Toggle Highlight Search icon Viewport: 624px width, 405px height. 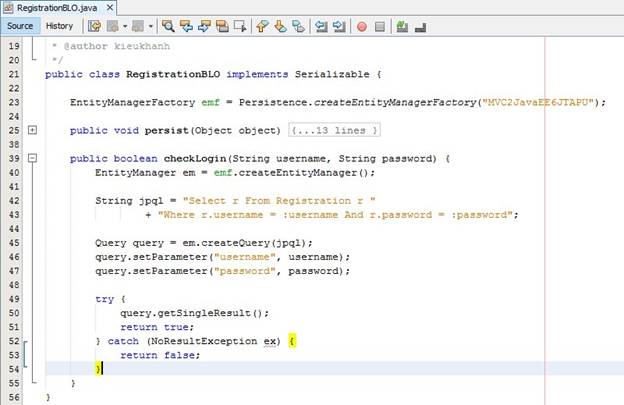[x=222, y=27]
